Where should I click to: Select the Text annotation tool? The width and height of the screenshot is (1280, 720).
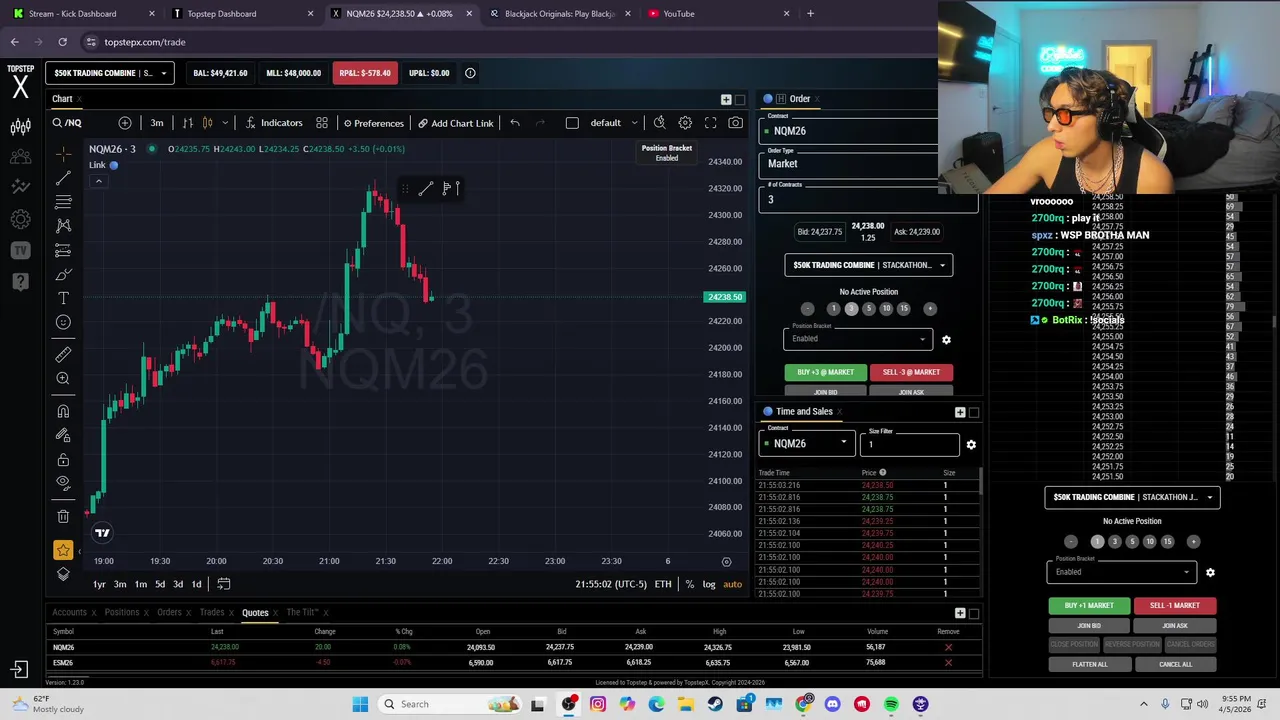(x=63, y=298)
